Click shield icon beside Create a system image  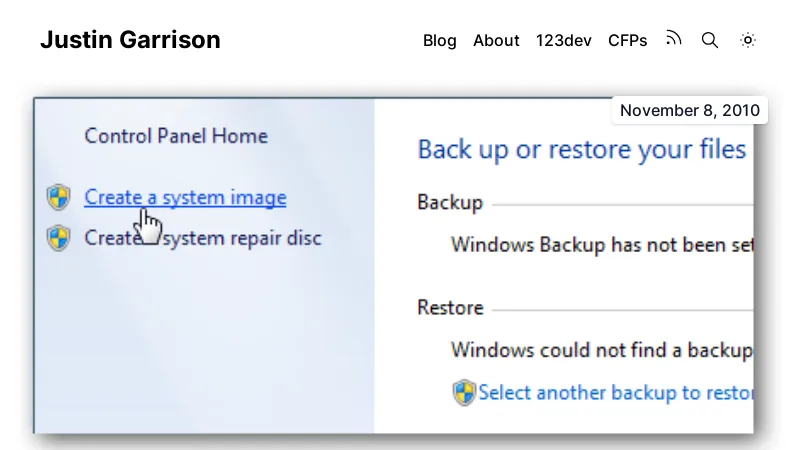click(x=59, y=197)
